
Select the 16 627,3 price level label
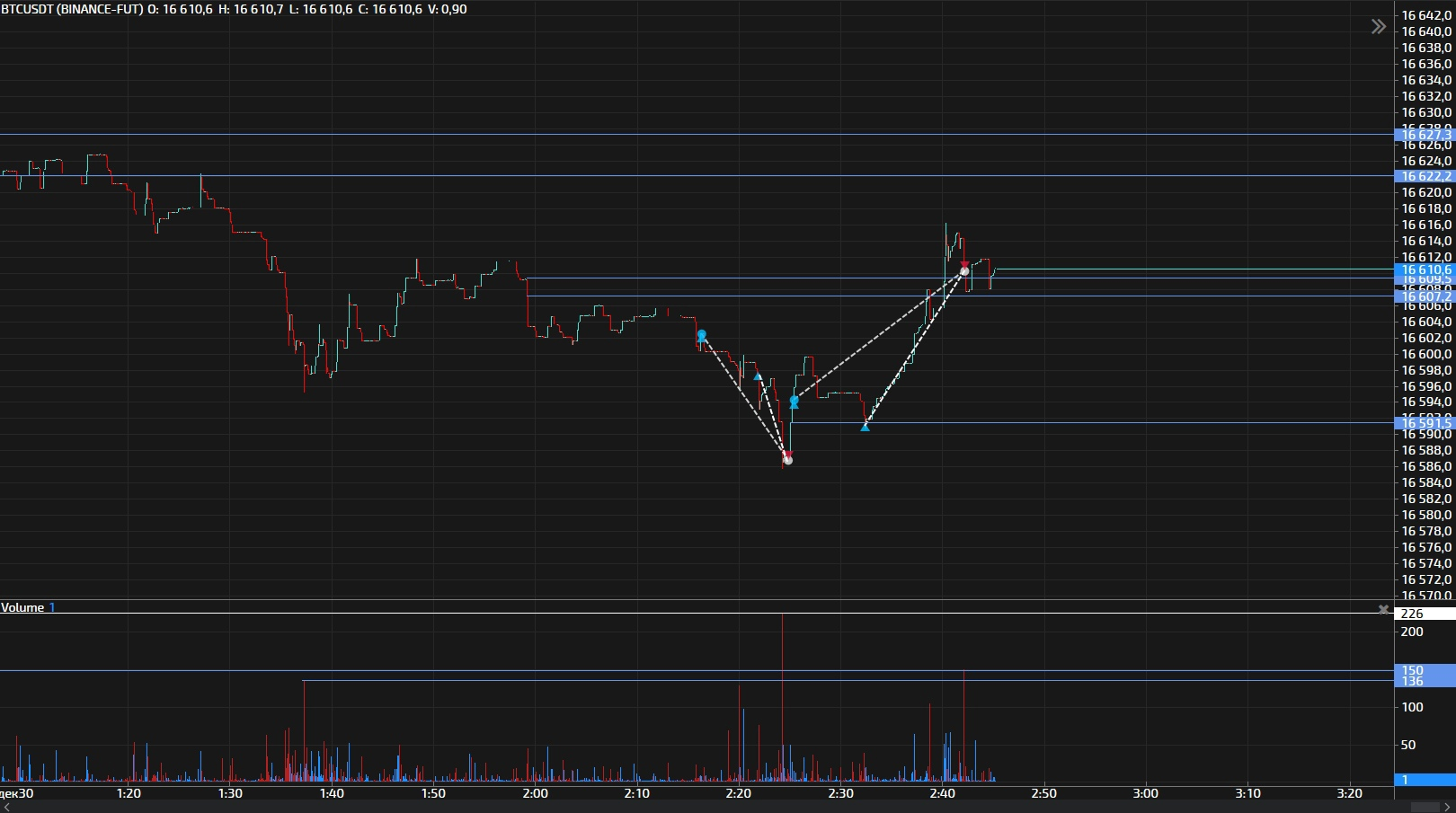tap(1425, 135)
